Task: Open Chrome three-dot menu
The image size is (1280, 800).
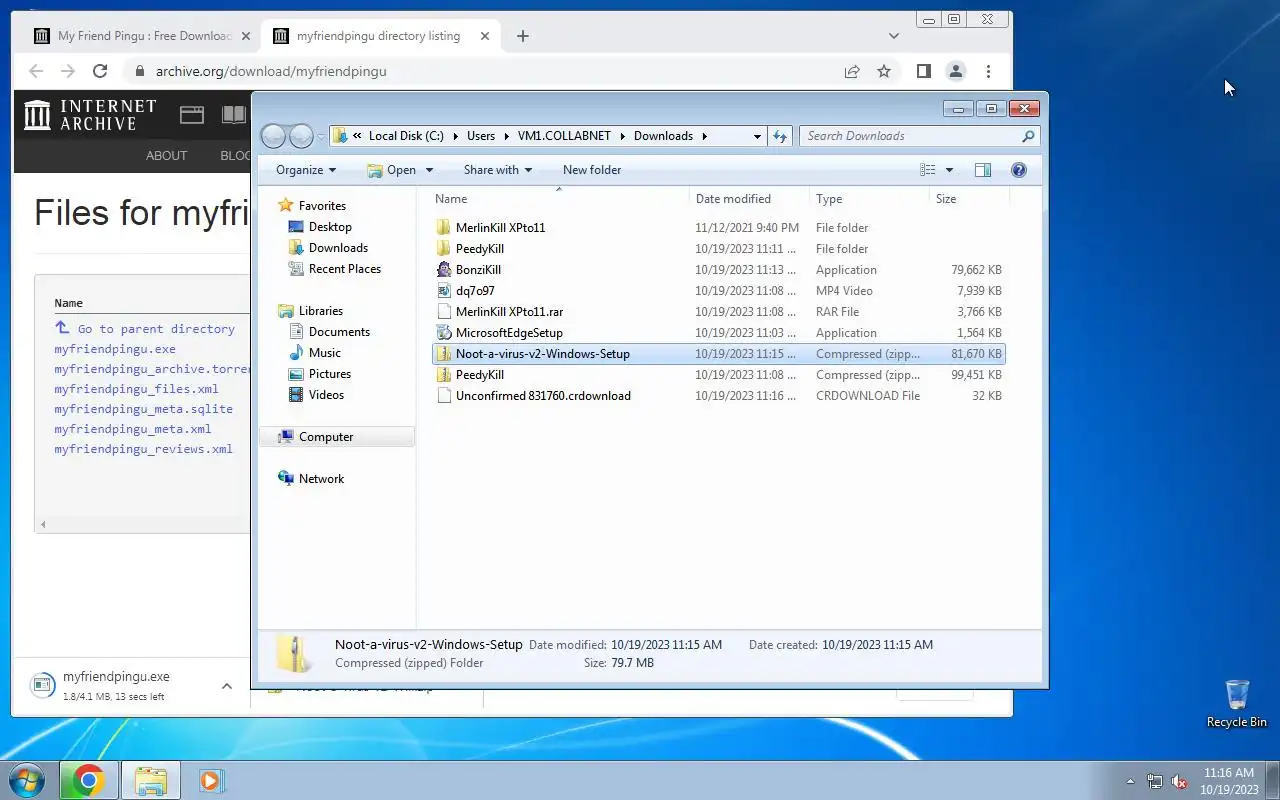Action: [x=988, y=71]
